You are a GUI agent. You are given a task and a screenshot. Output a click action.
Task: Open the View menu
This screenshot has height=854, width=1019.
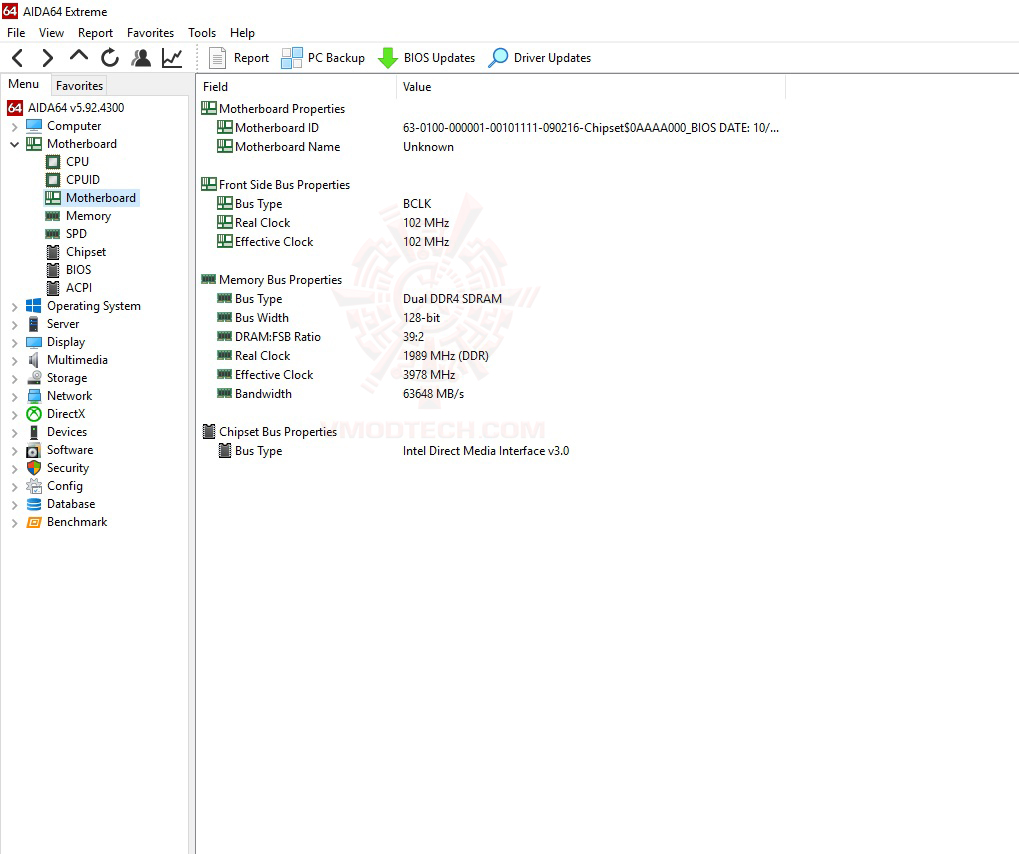coord(51,32)
